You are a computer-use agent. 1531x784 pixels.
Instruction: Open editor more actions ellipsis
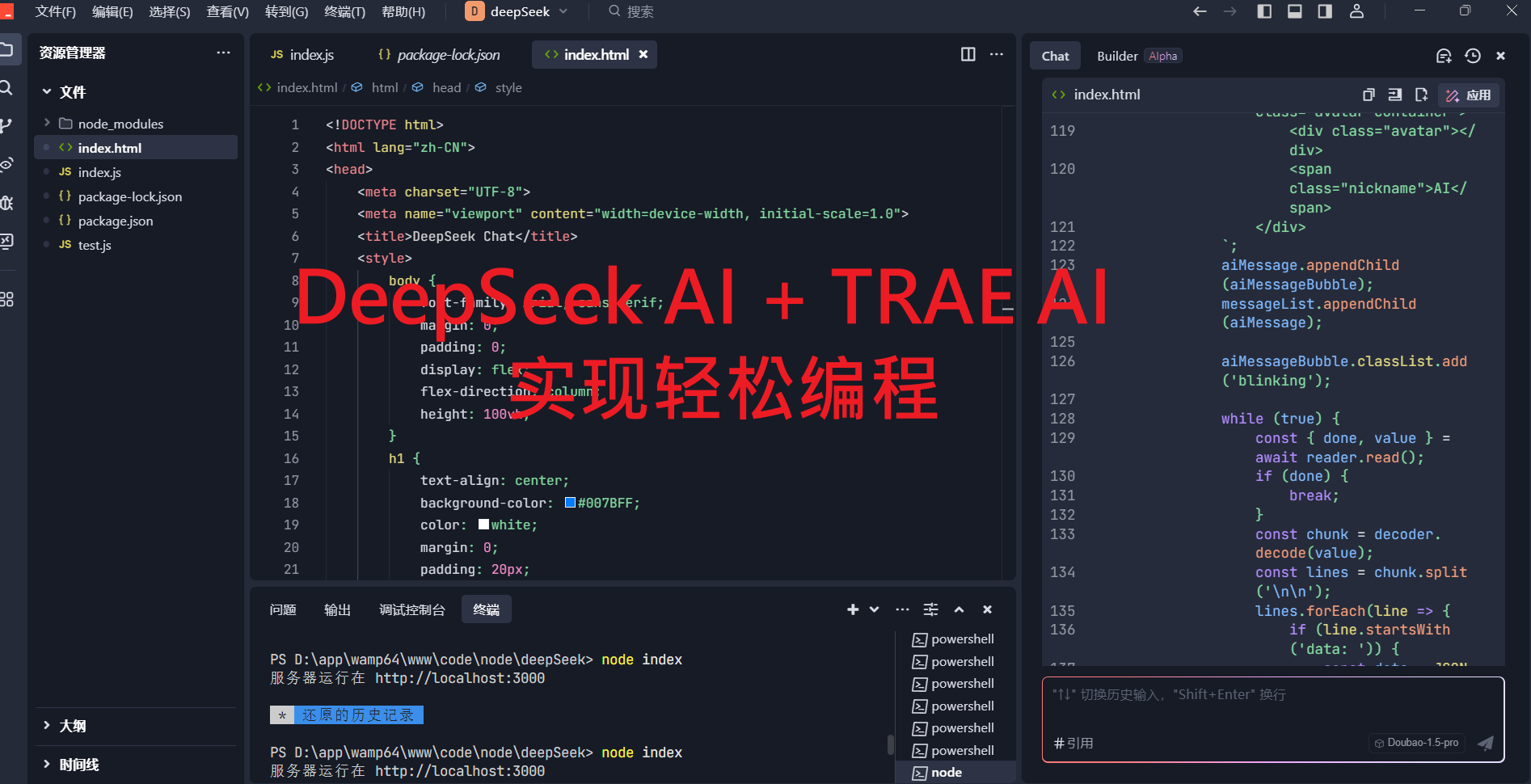click(997, 54)
